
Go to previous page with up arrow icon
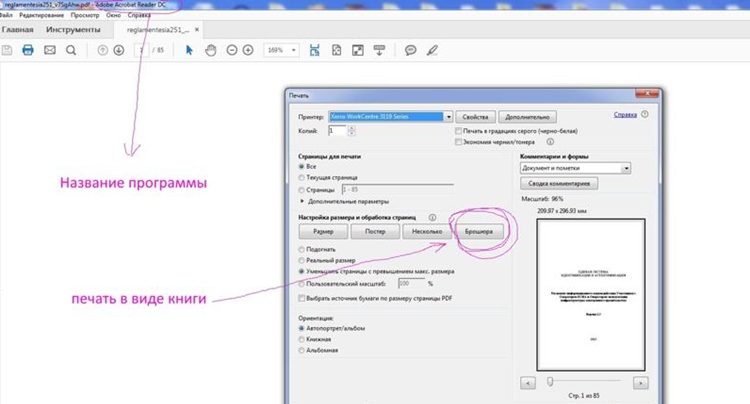pos(102,50)
